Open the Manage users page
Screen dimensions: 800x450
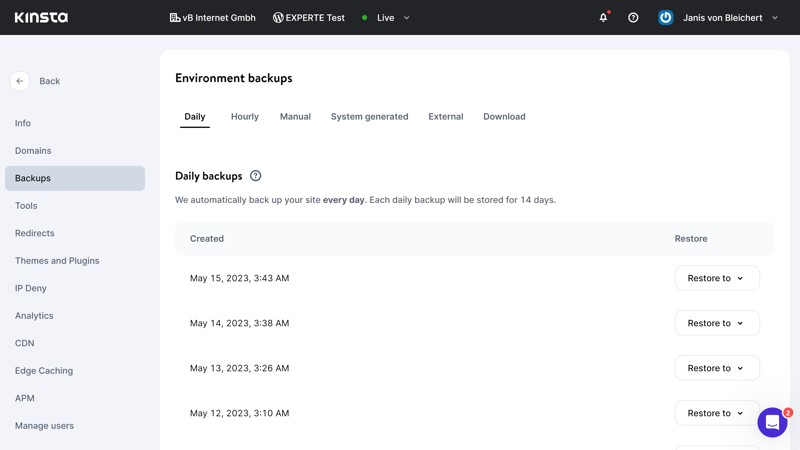tap(44, 426)
